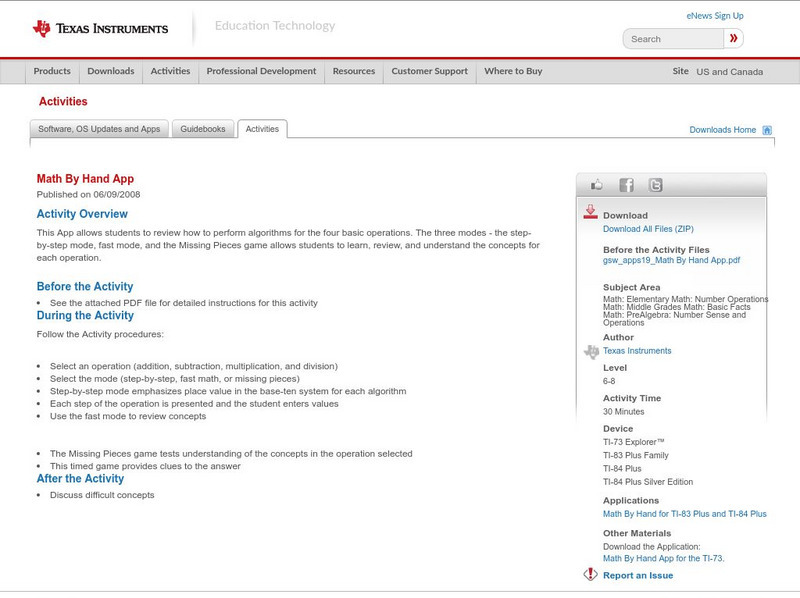The image size is (800, 598).
Task: Click the Texas Instruments logo
Action: point(100,28)
